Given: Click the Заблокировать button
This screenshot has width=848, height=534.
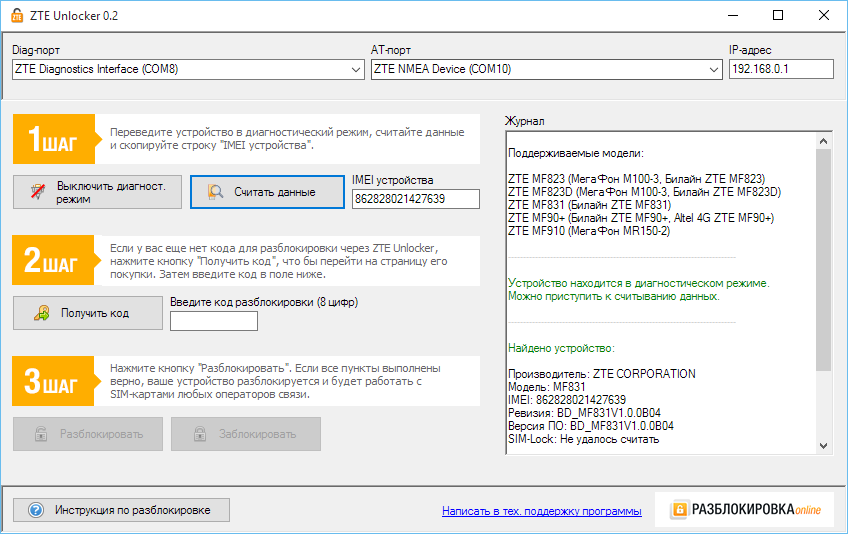Looking at the screenshot, I should pos(246,434).
